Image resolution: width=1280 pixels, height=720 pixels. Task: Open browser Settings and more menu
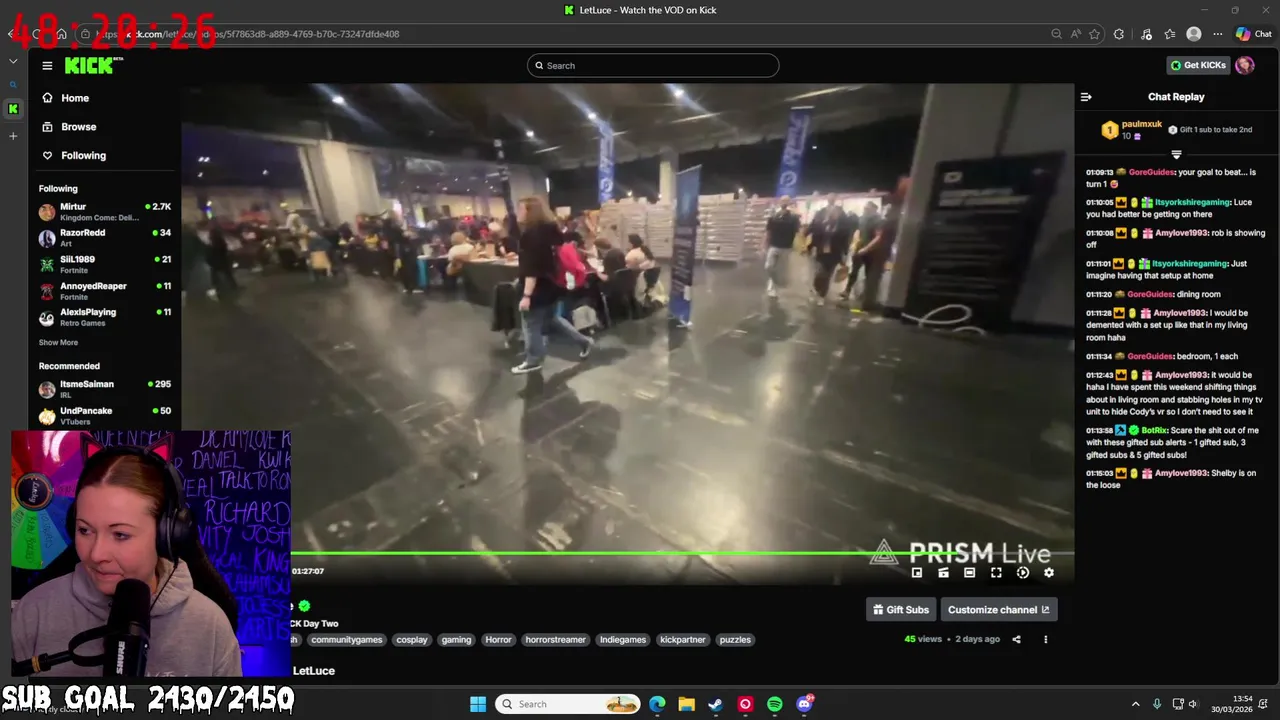pyautogui.click(x=1218, y=34)
